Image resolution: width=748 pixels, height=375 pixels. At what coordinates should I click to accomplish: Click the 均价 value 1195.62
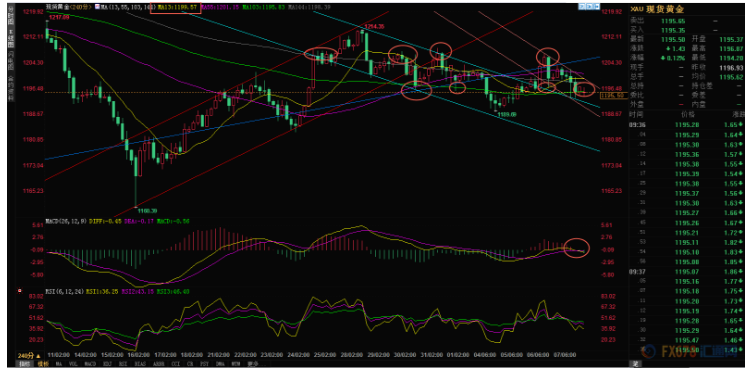(731, 77)
